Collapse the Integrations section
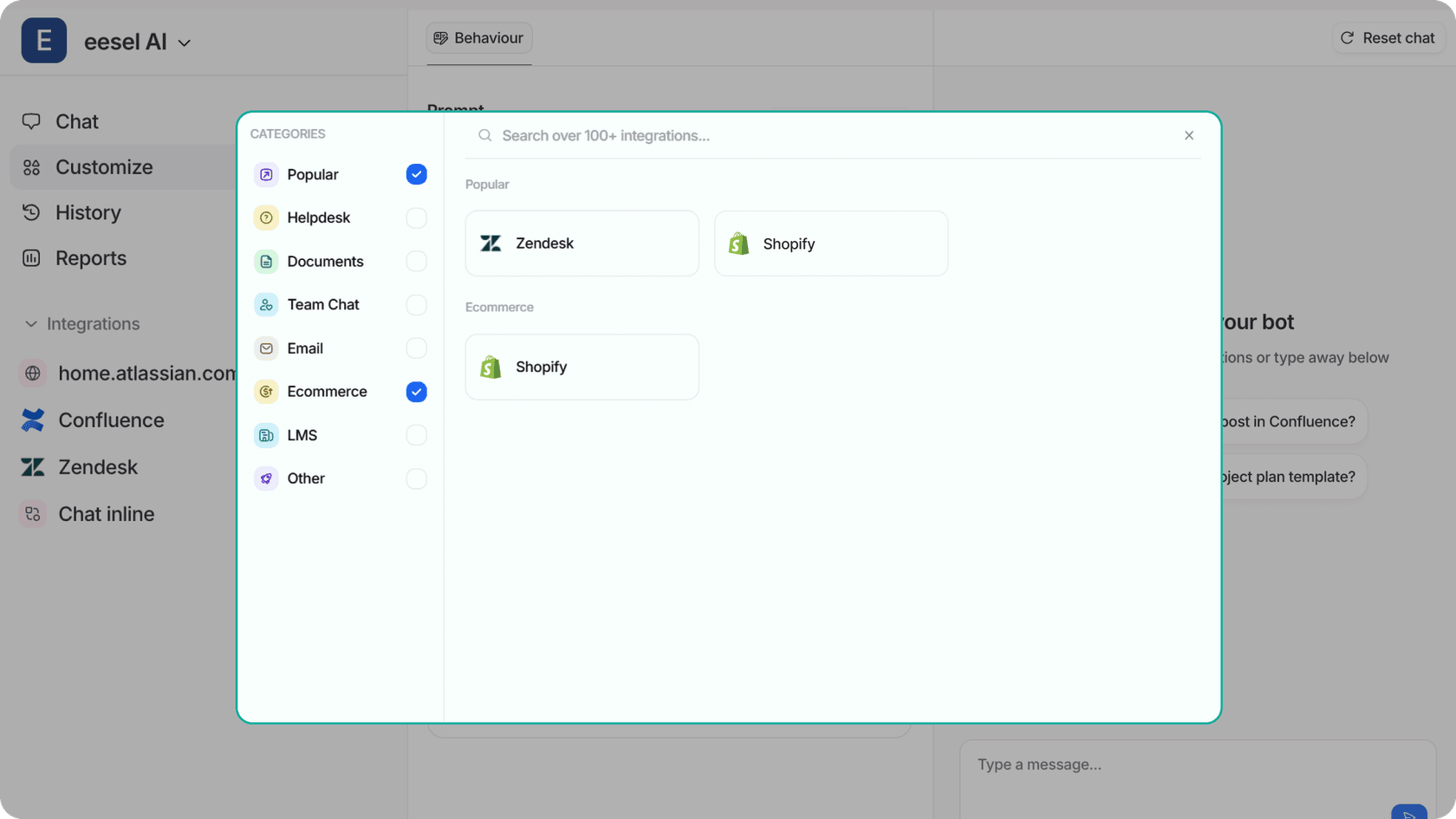This screenshot has width=1456, height=819. 30,323
